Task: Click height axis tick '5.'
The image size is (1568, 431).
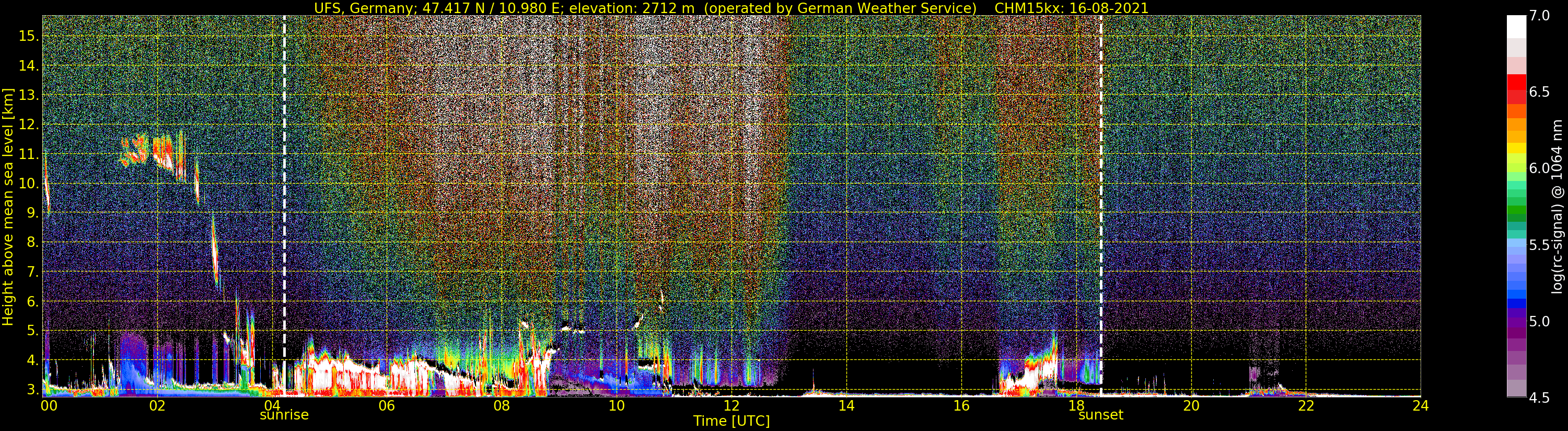Action: point(32,331)
